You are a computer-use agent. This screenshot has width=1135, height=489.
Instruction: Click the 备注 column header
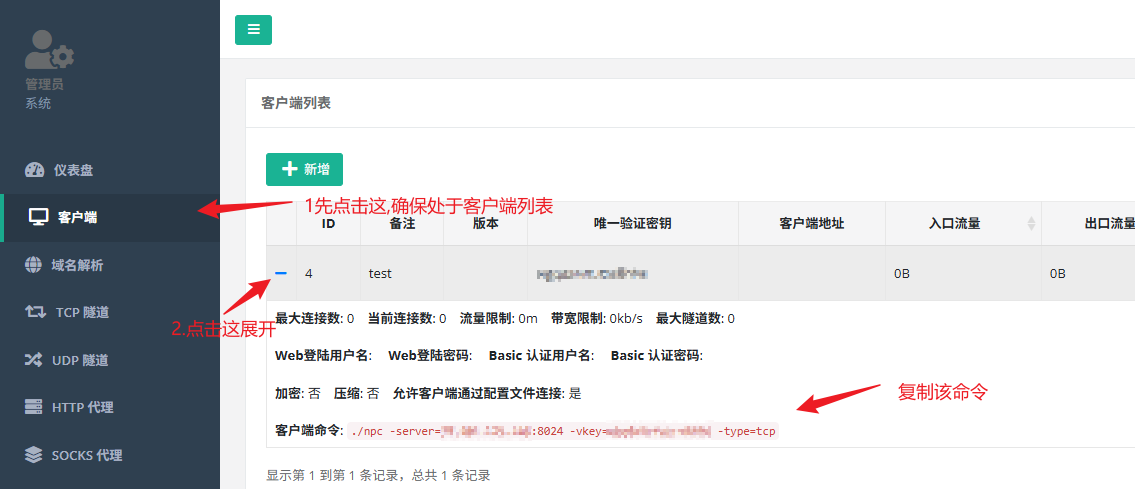click(x=402, y=224)
